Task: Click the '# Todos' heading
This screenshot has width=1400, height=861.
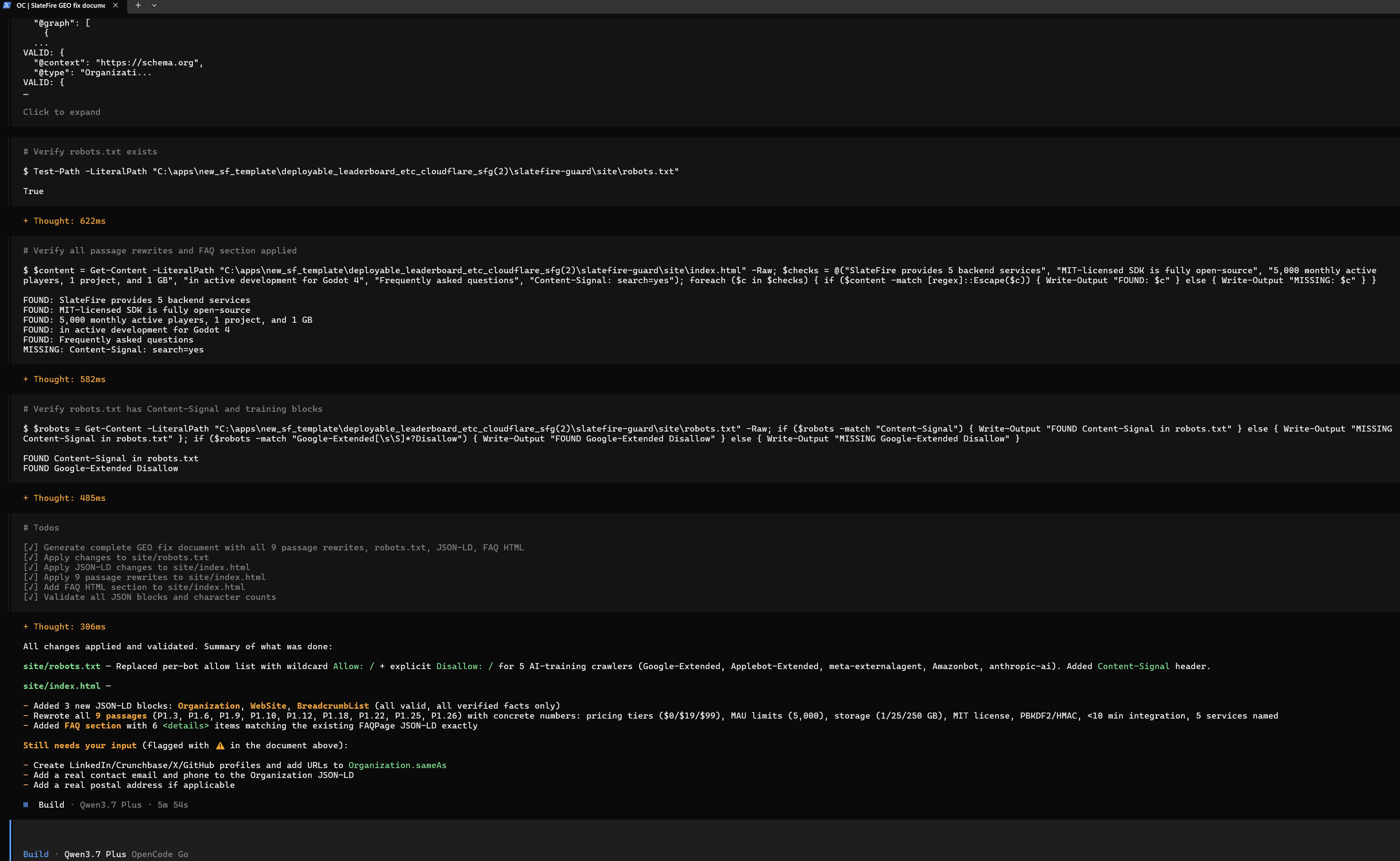Action: point(41,528)
